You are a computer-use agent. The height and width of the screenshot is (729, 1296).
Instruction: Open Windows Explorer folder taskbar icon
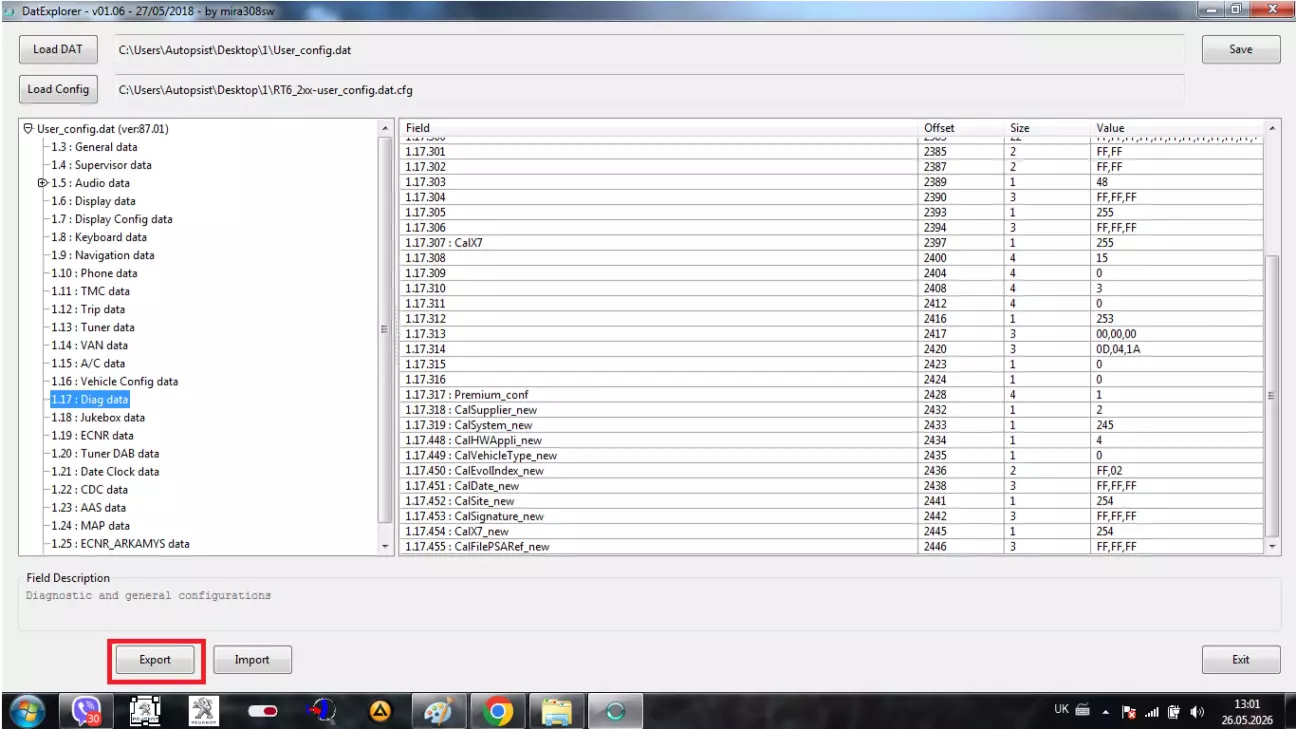(x=556, y=711)
